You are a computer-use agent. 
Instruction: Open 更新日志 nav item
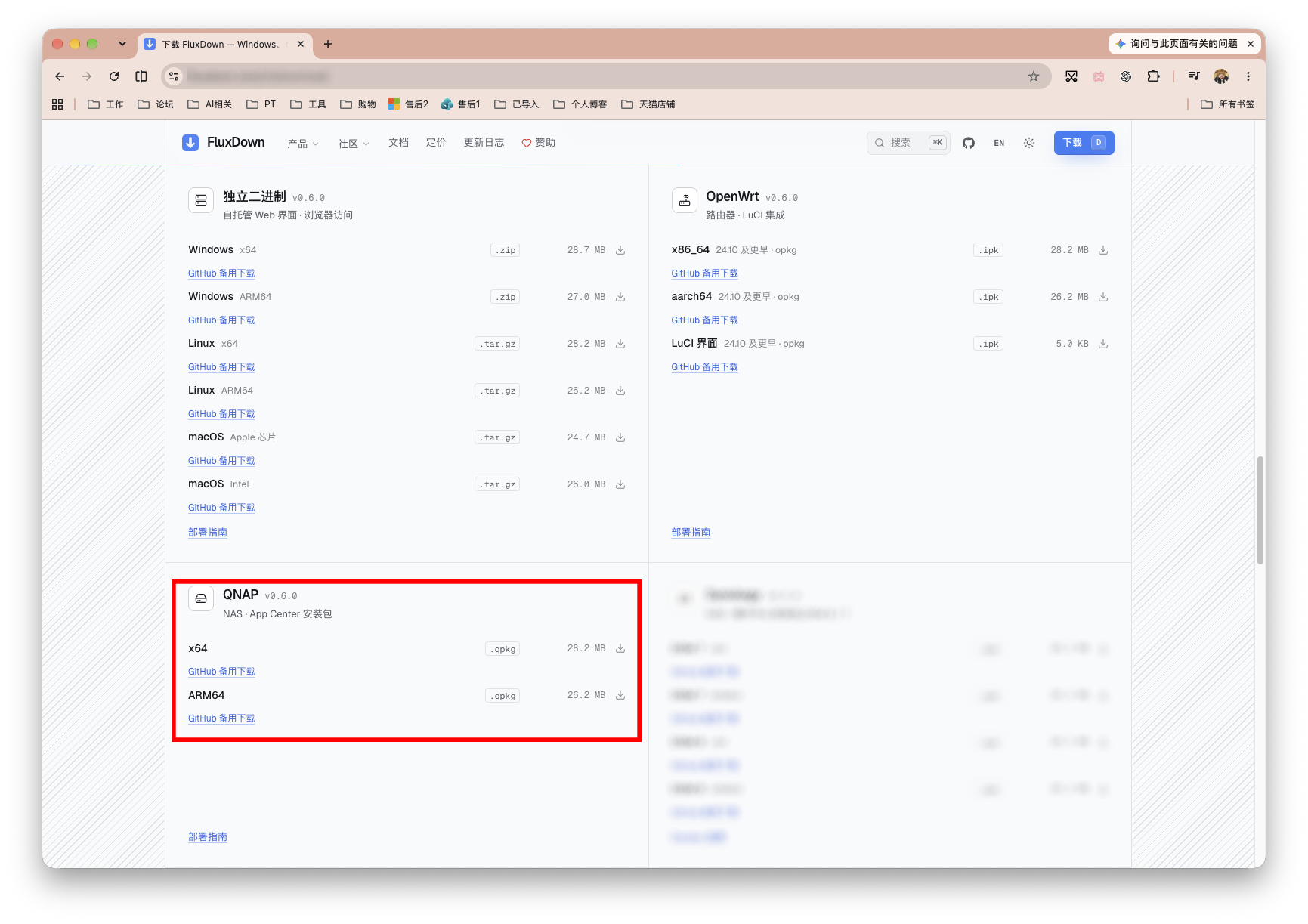(x=484, y=143)
